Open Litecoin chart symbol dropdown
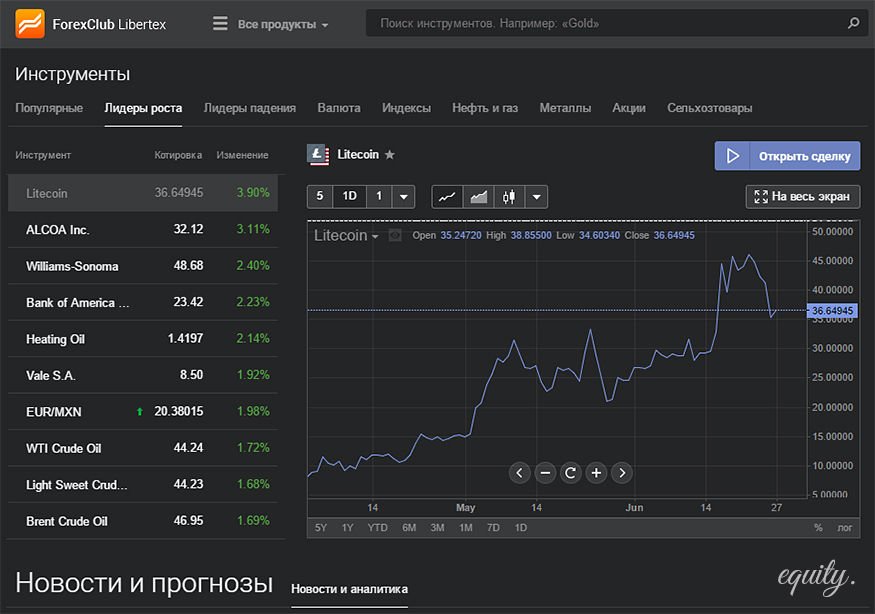 (x=346, y=236)
